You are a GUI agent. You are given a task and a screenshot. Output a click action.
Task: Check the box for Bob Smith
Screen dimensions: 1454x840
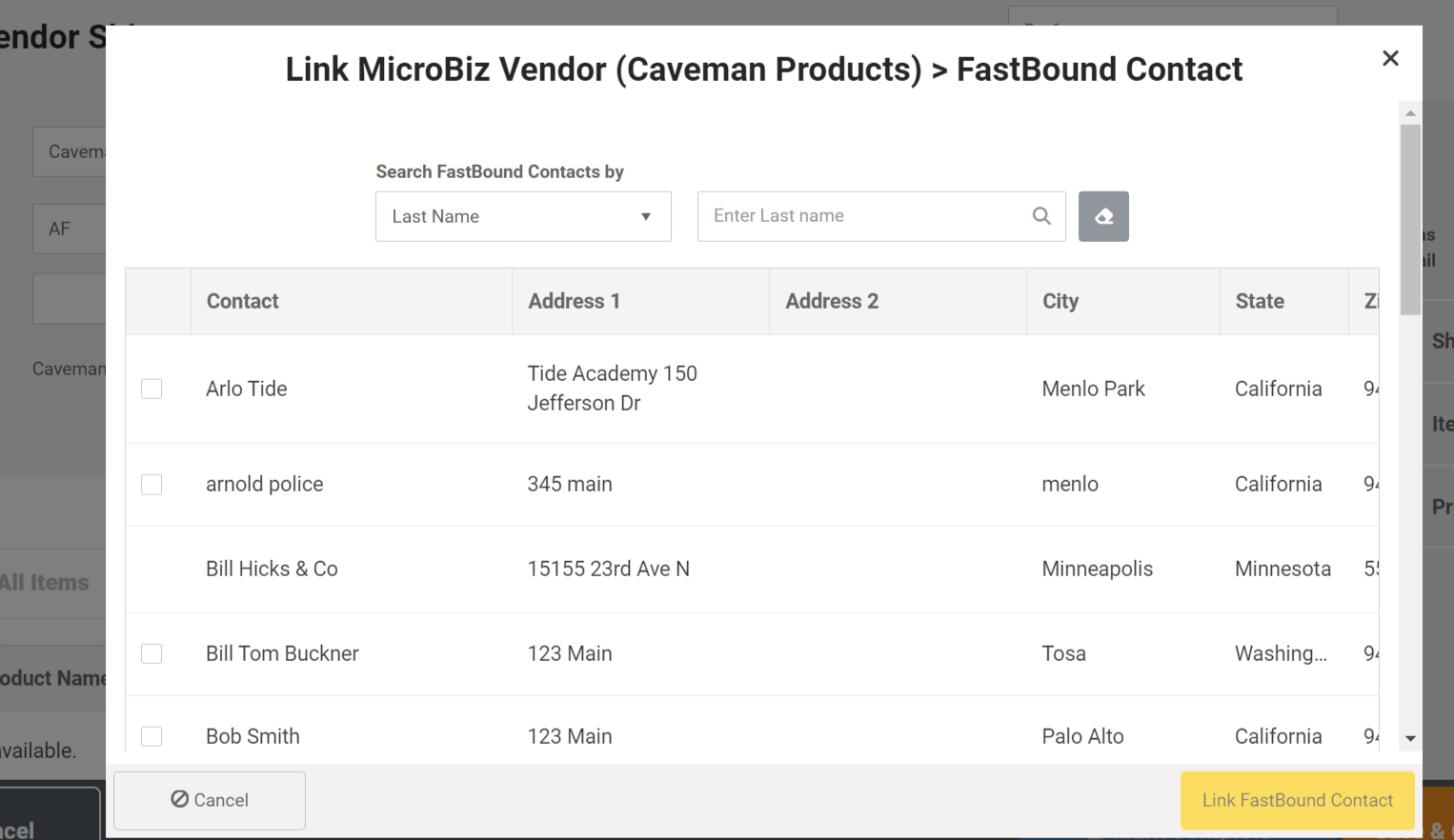[x=151, y=736]
